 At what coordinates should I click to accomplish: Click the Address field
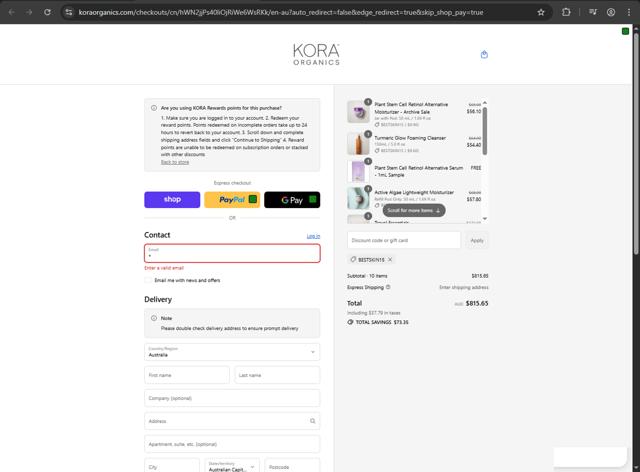pos(232,421)
